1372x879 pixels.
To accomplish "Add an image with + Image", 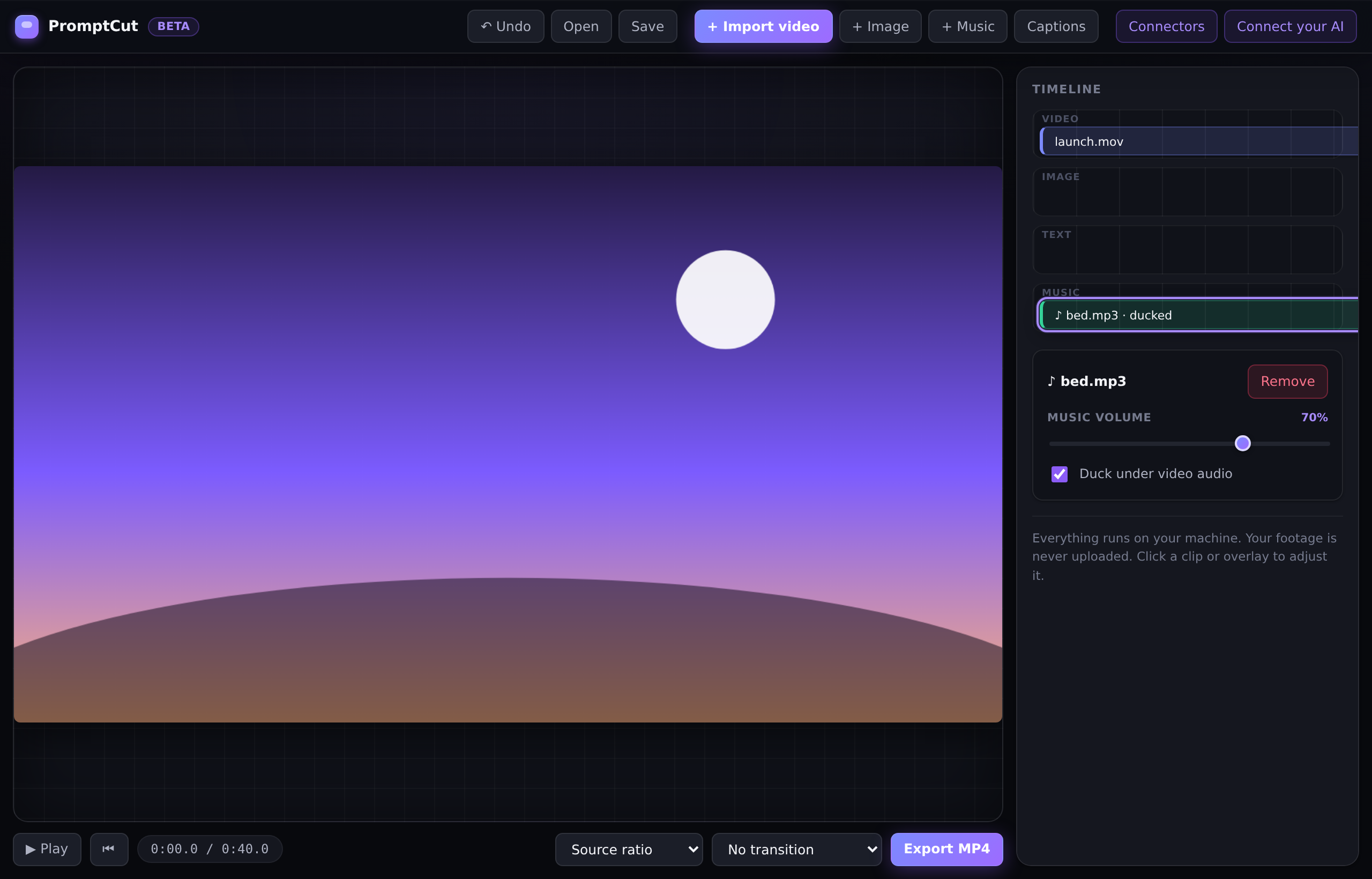I will point(881,26).
